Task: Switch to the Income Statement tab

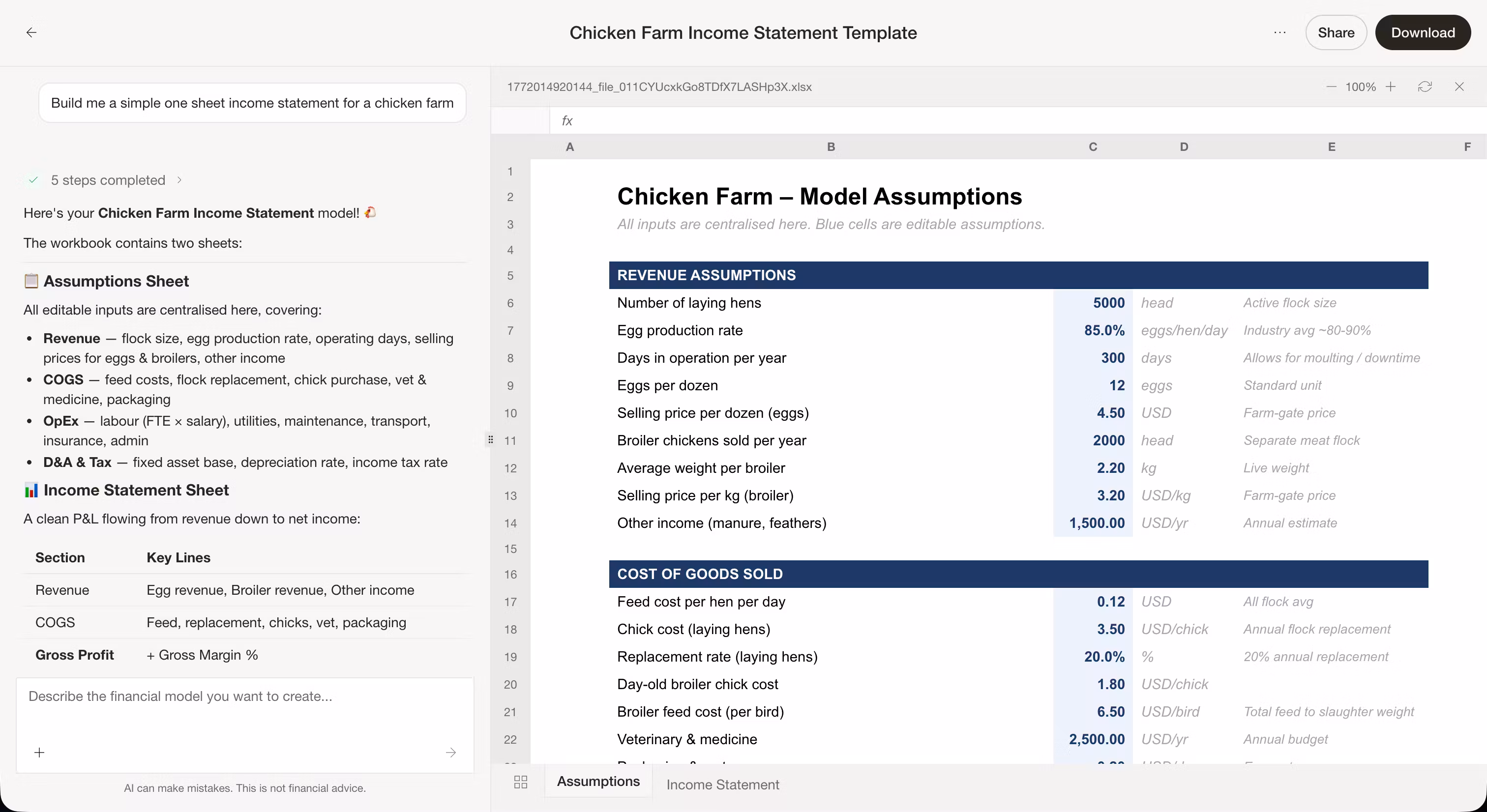Action: [723, 785]
